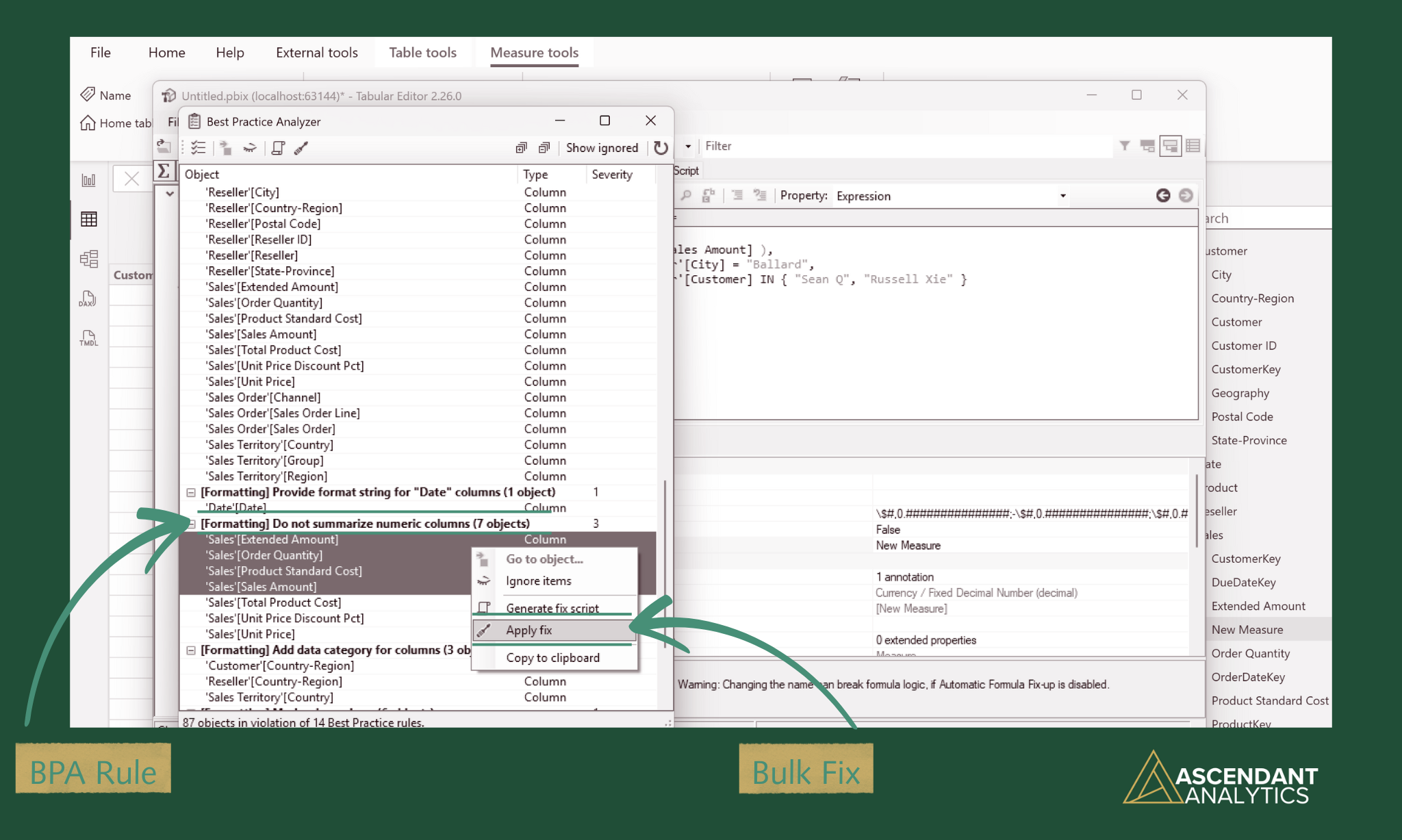The width and height of the screenshot is (1402, 840).
Task: Toggle the Sigma measures display button
Action: point(164,171)
